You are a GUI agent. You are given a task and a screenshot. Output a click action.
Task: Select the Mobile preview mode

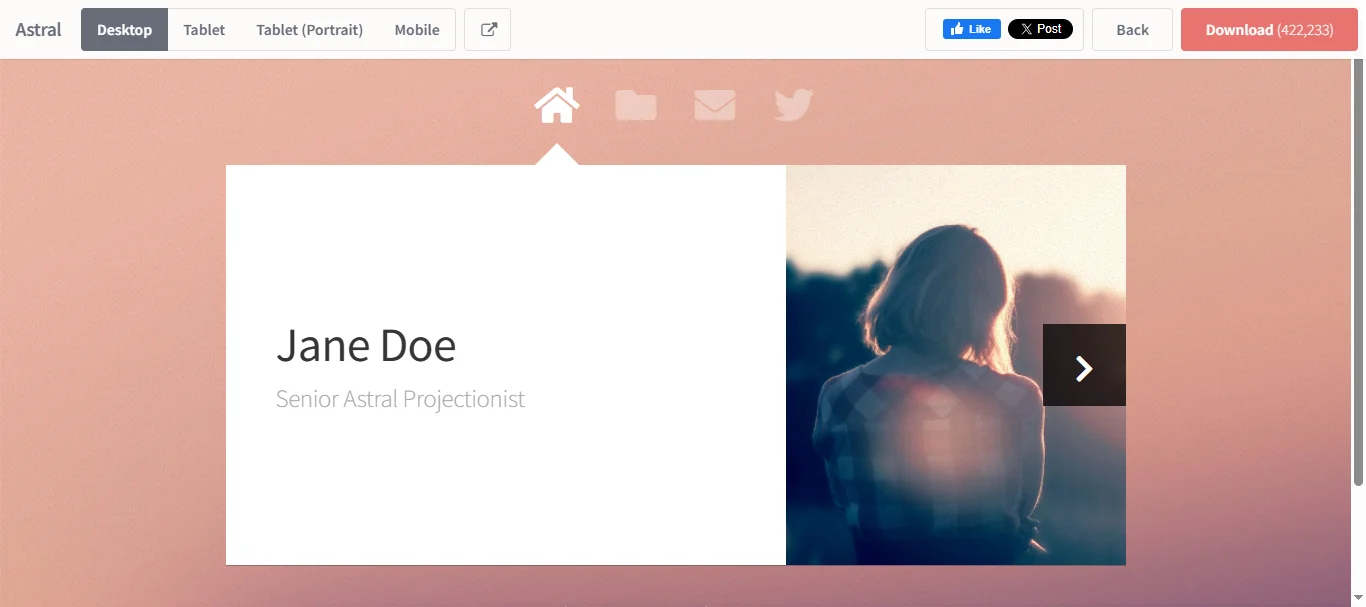[417, 30]
